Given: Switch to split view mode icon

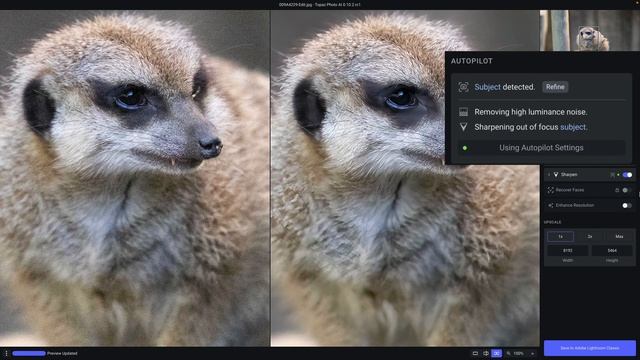Looking at the screenshot, I should pyautogui.click(x=486, y=353).
